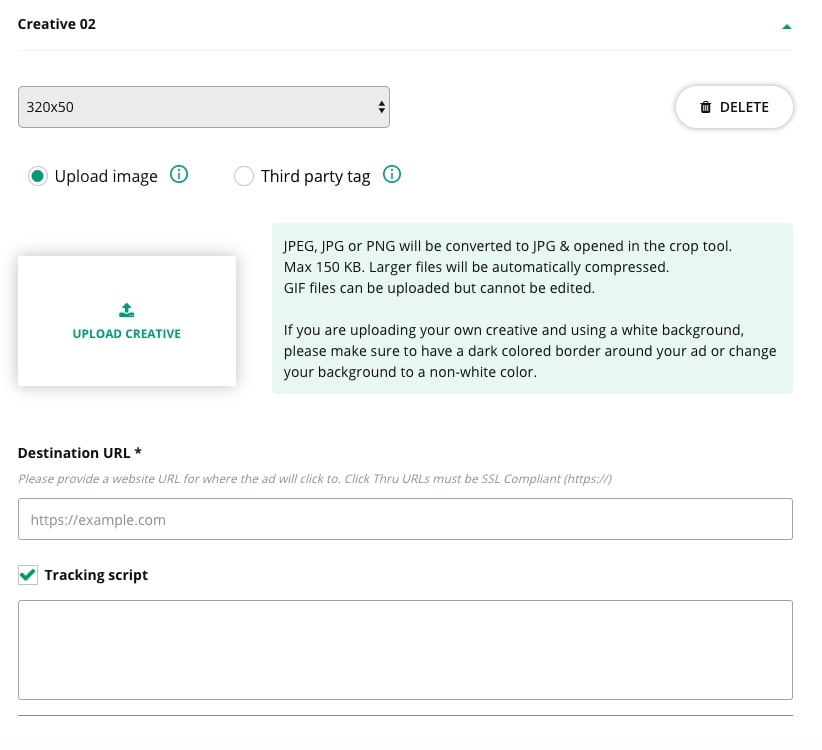The image size is (822, 750).
Task: Focus the Destination URL input field
Action: pyautogui.click(x=405, y=520)
